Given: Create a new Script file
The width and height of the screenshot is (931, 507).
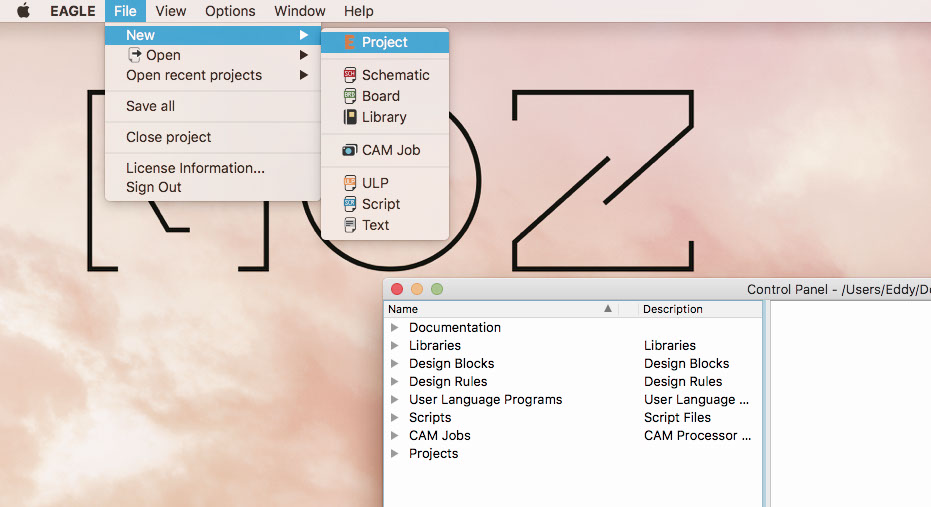Looking at the screenshot, I should pos(385,204).
